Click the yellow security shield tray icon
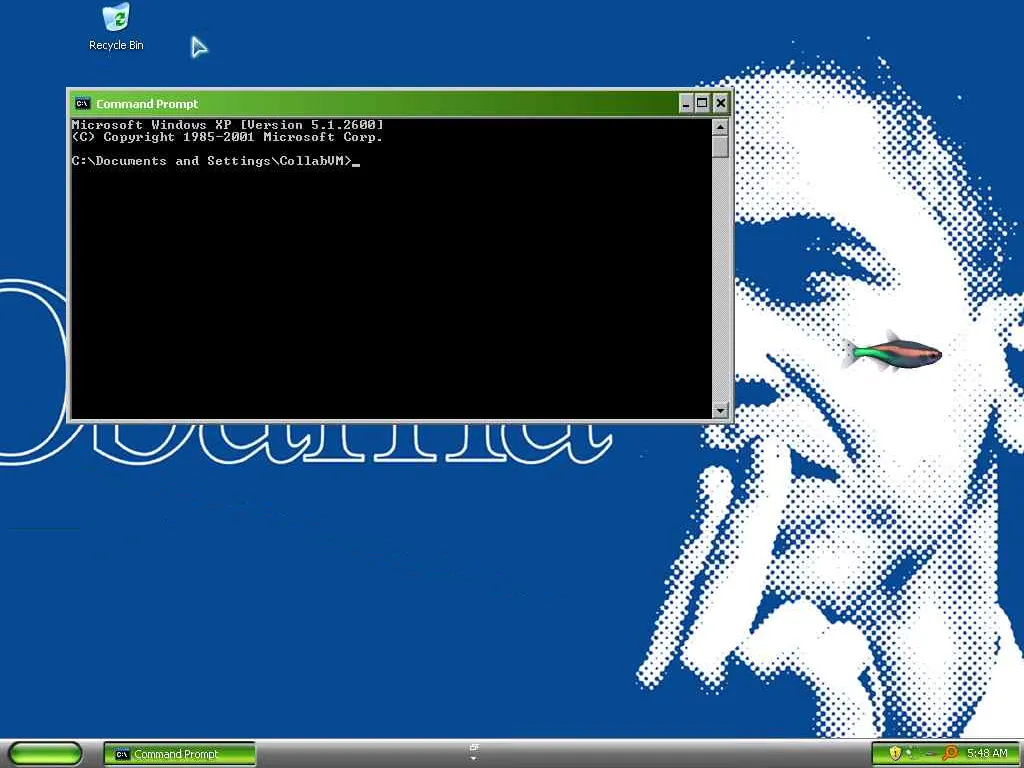Screen dimensions: 1024x768 (895, 753)
